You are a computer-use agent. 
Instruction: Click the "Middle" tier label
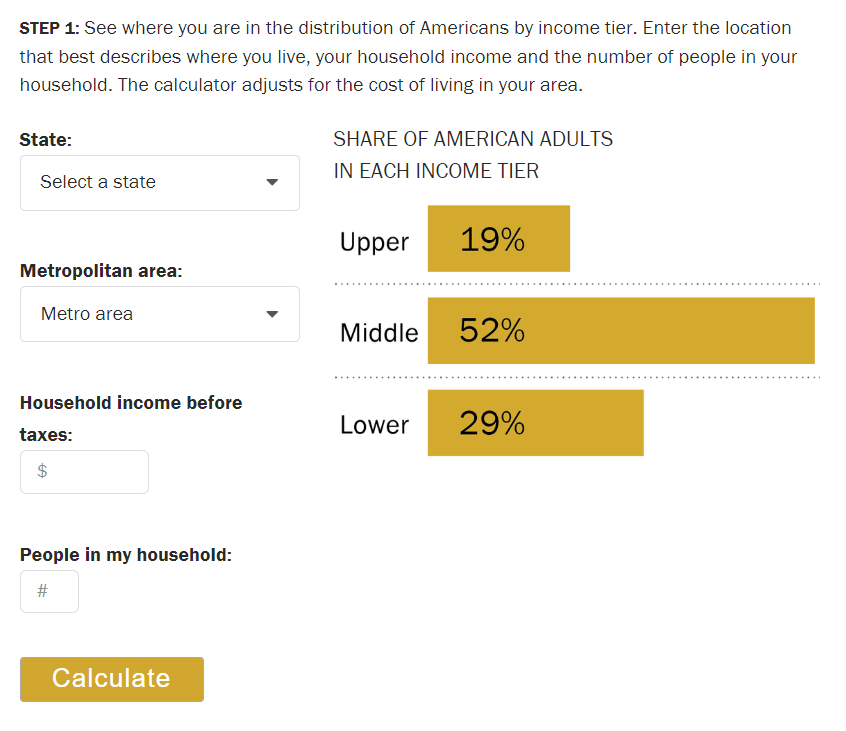[379, 333]
